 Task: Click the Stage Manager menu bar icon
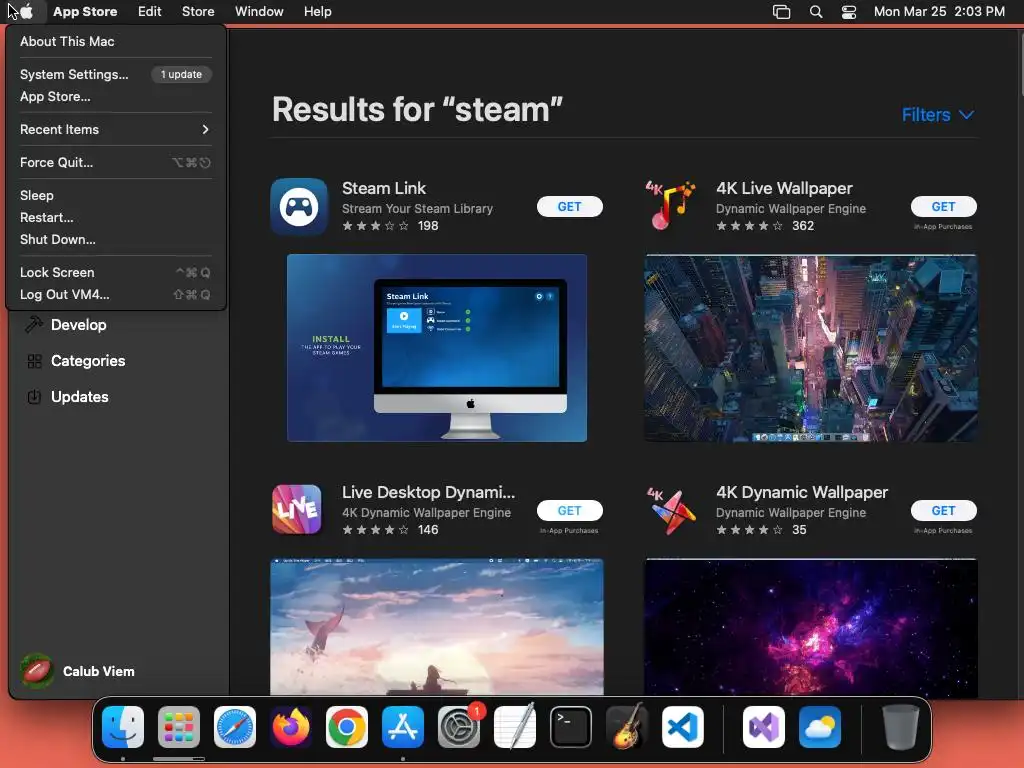click(782, 12)
